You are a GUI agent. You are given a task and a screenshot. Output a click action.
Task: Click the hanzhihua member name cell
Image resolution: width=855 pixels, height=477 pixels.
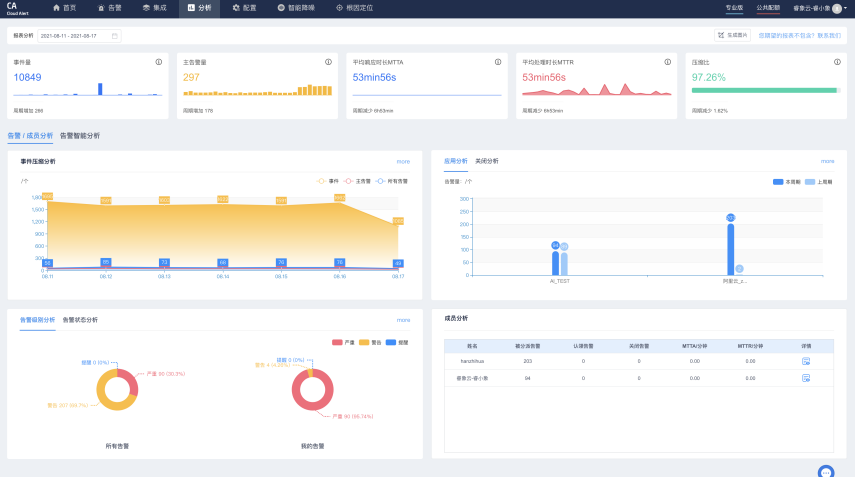point(472,361)
